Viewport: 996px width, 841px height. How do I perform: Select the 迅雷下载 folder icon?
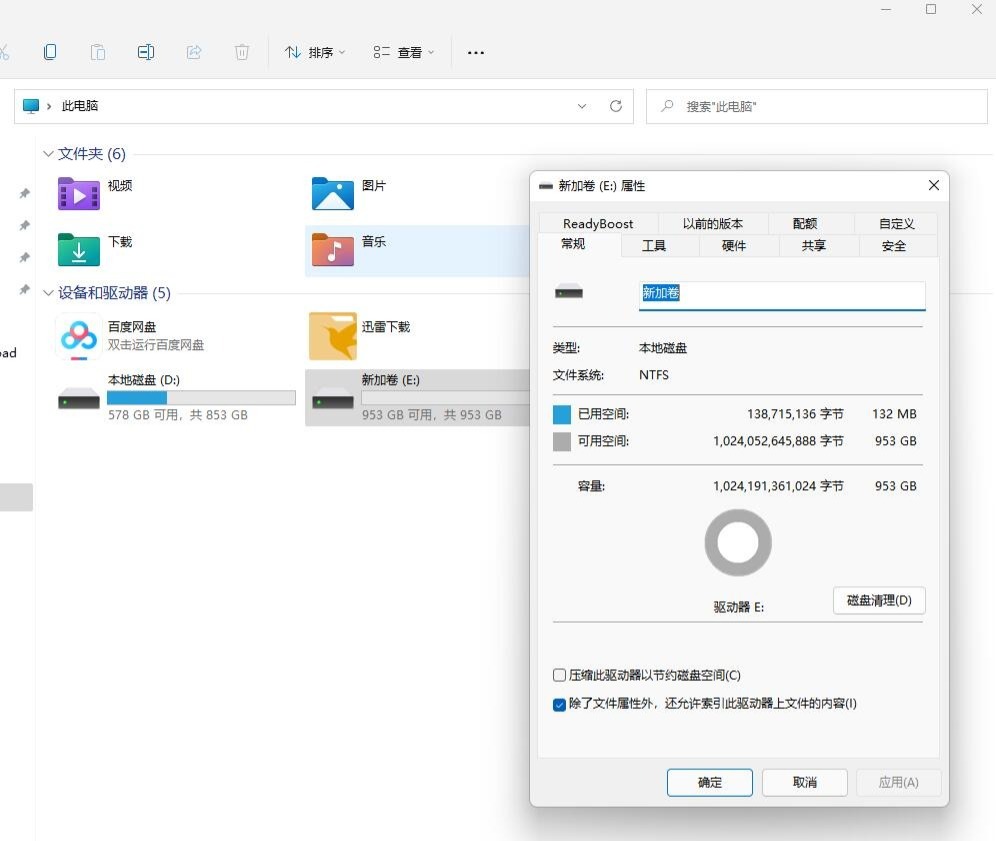coord(333,336)
